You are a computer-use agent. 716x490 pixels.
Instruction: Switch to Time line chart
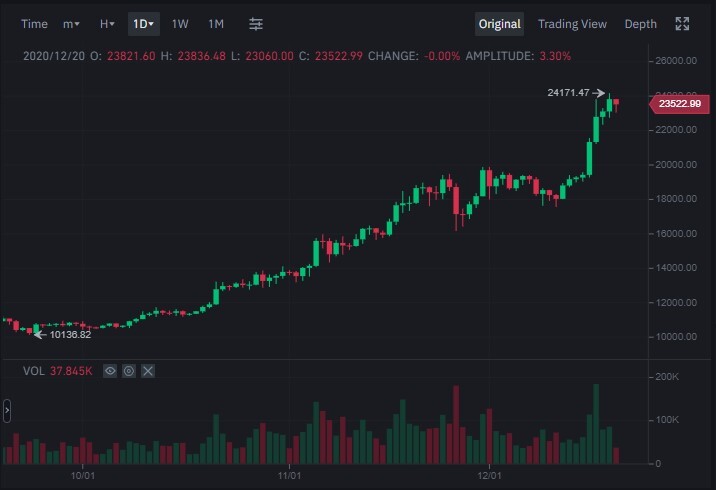[34, 24]
